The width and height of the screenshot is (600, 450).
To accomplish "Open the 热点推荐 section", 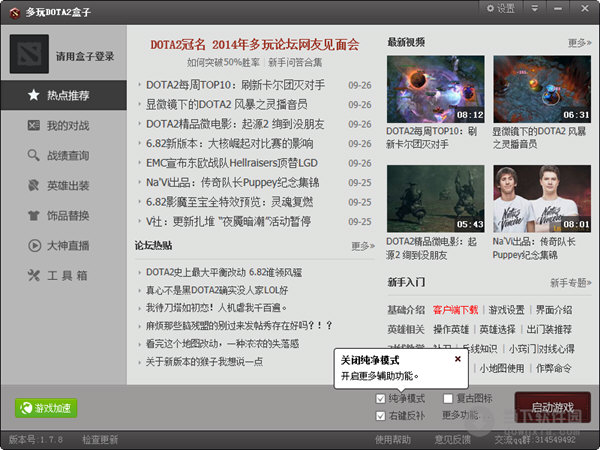I will pyautogui.click(x=64, y=95).
